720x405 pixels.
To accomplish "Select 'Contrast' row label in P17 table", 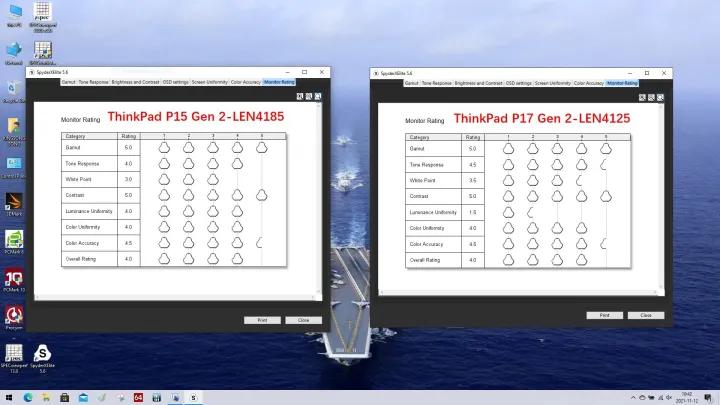I will pos(419,196).
